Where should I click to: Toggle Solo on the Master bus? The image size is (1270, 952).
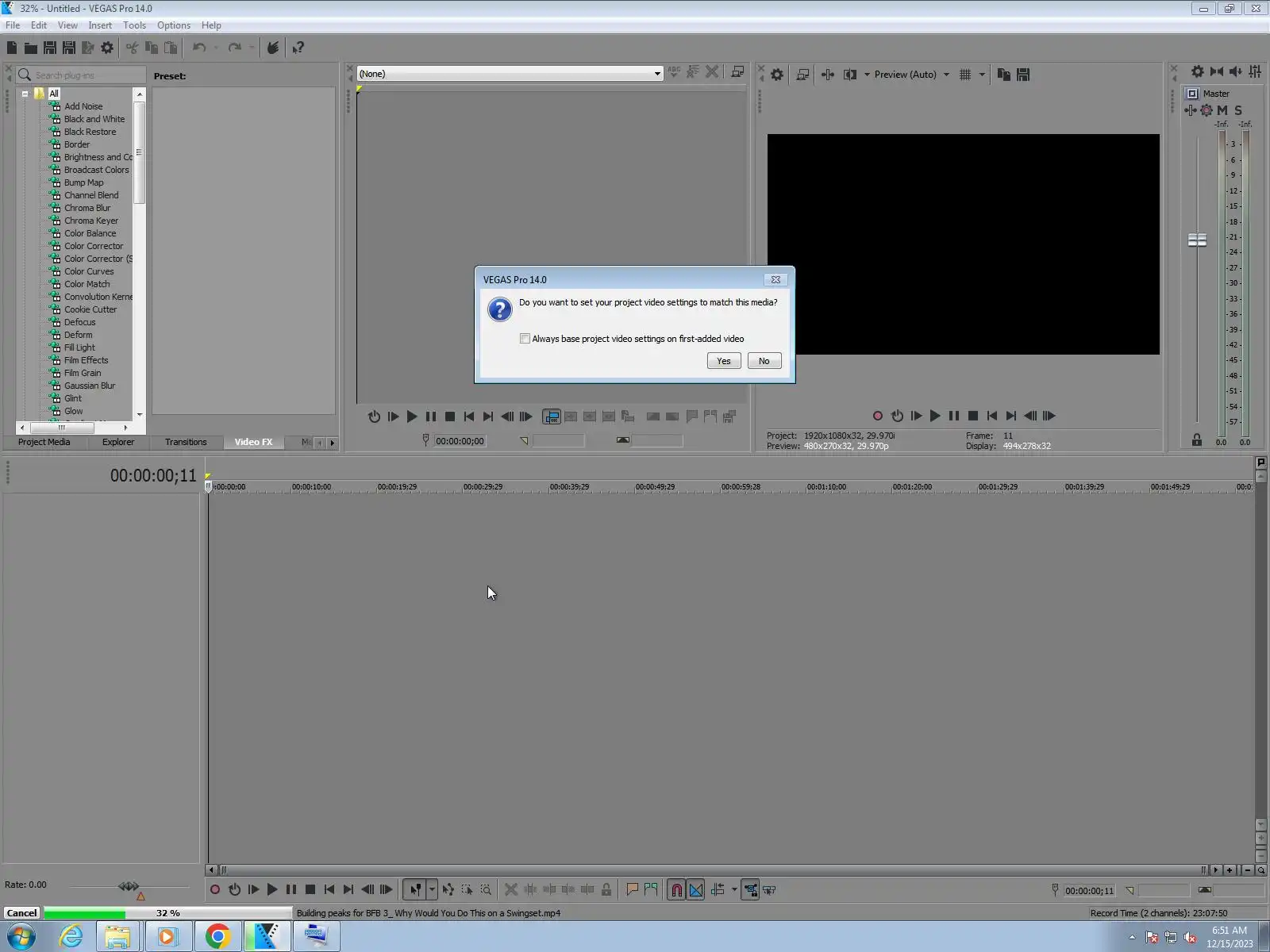(1238, 110)
